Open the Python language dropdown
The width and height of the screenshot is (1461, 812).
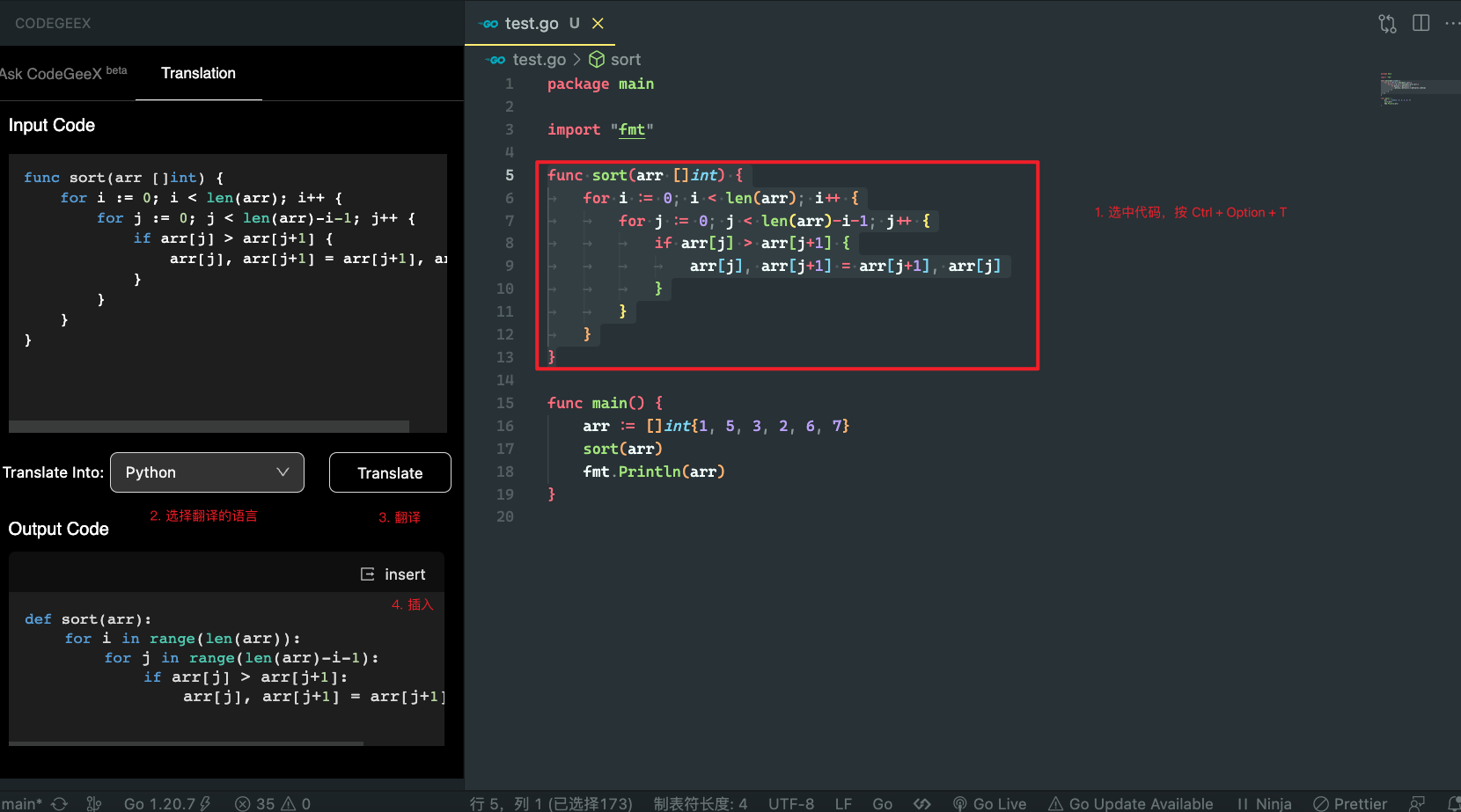207,472
